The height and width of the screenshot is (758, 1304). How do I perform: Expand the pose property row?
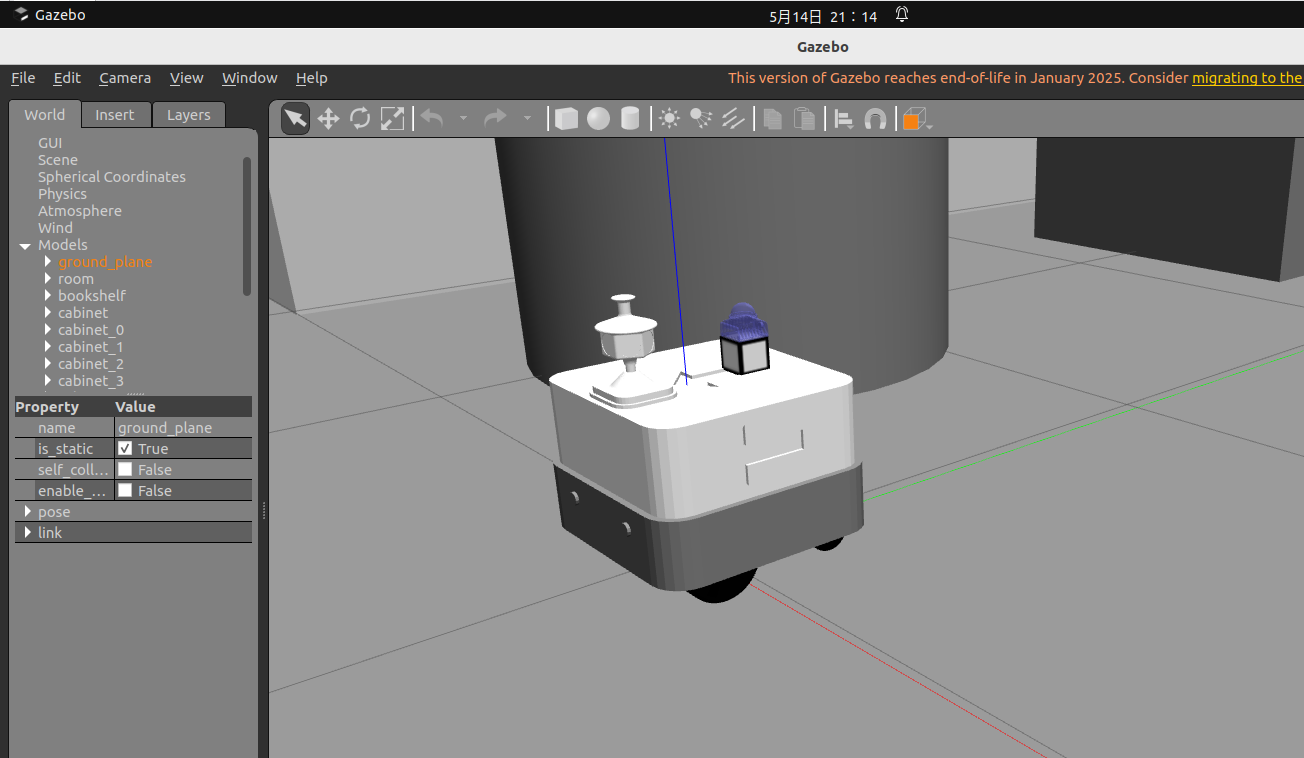pos(28,512)
